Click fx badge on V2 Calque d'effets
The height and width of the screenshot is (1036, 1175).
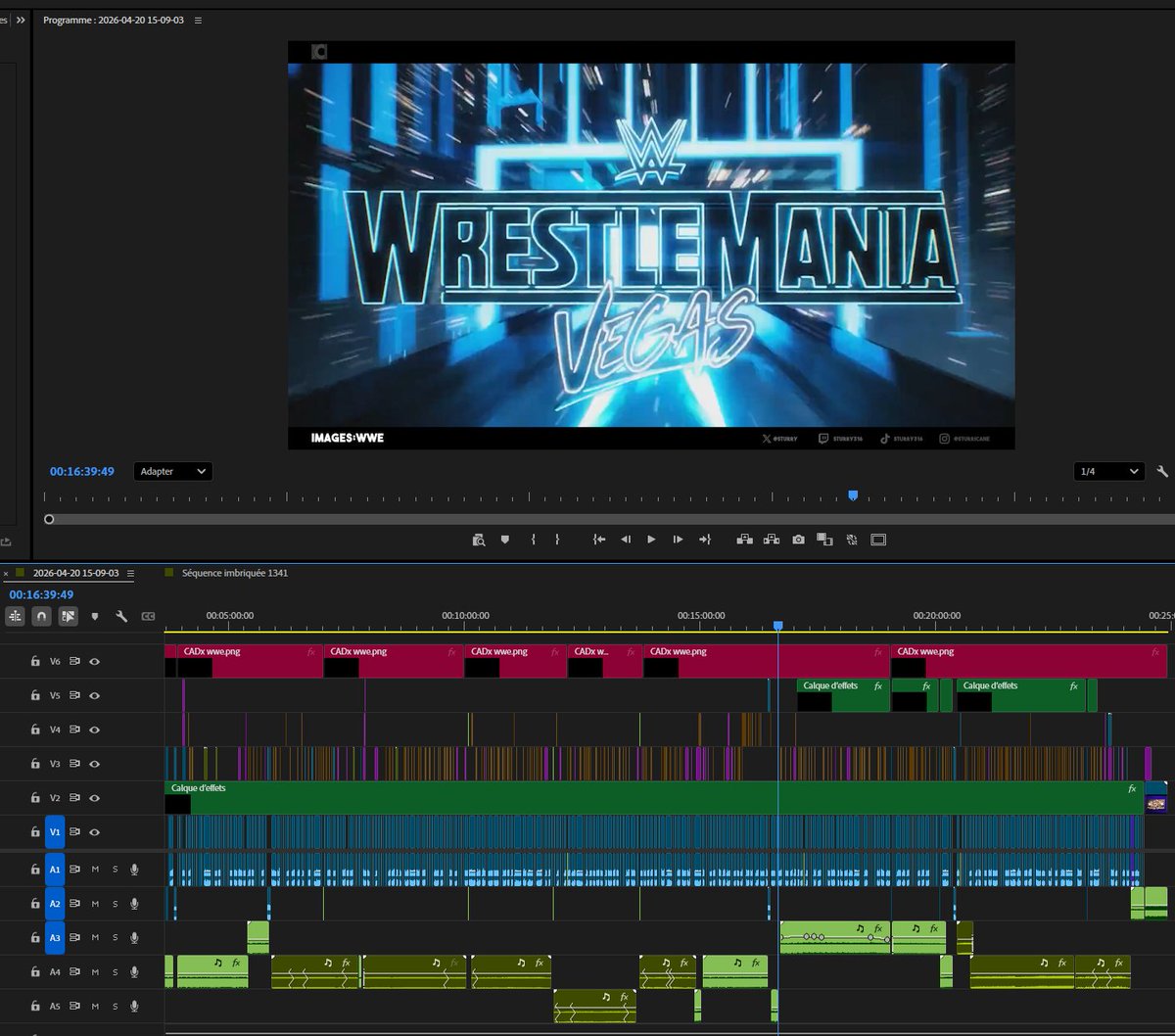tap(1132, 788)
